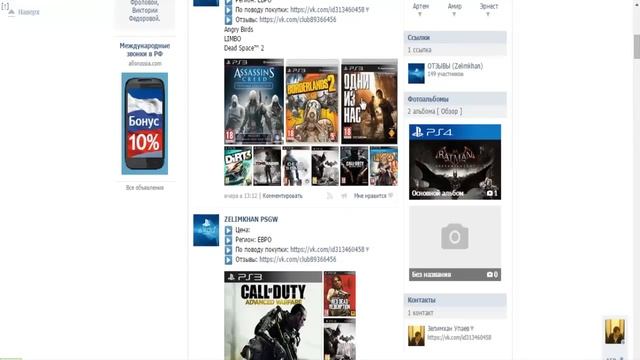
Task: Open Call of Duty Advanced Warfare cover
Action: (273, 316)
